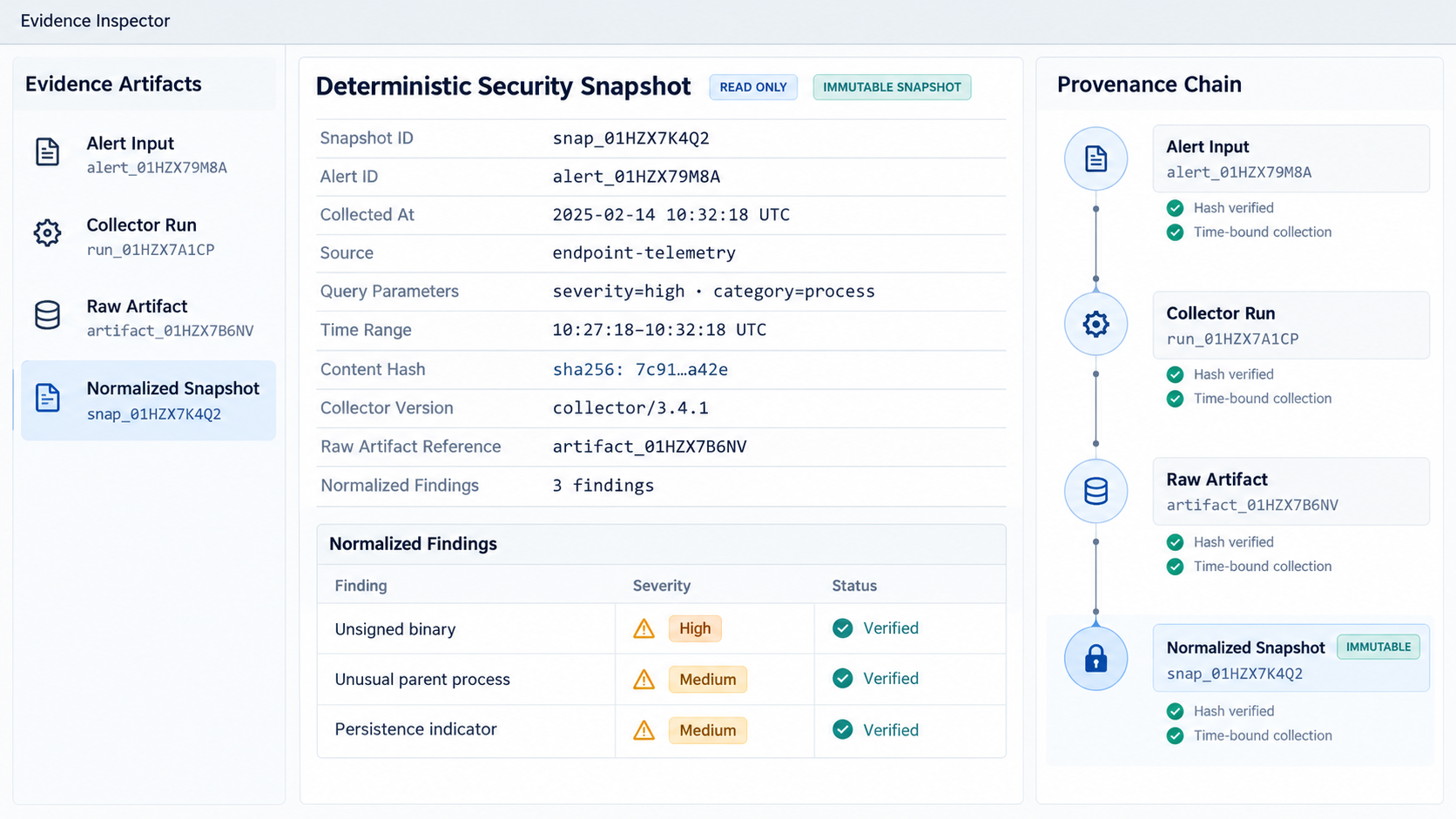Click the Raw Artifact database node in Provenance Chain
This screenshot has height=819, width=1456.
(x=1095, y=491)
